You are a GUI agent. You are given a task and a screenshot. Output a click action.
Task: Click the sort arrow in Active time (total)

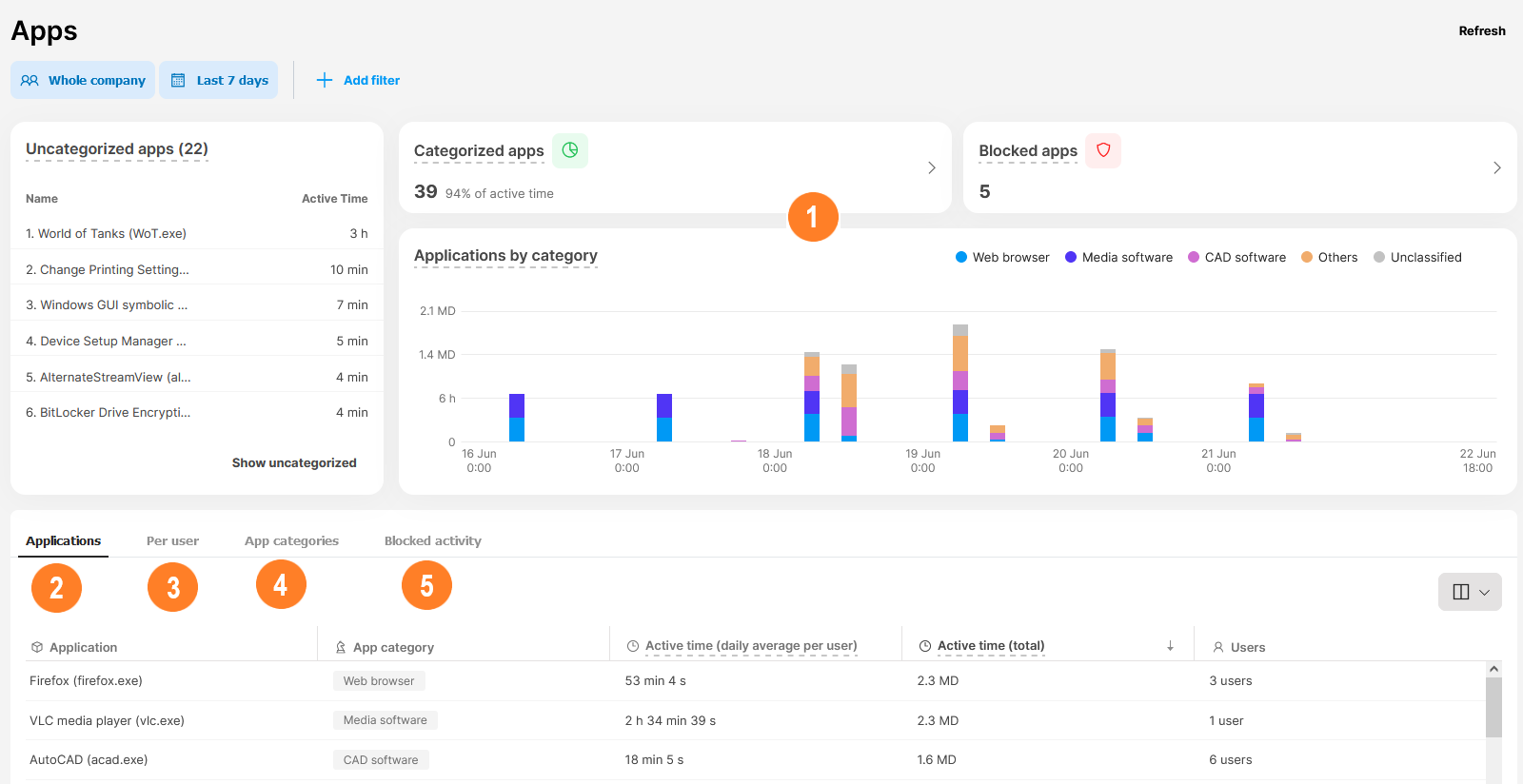click(1170, 646)
